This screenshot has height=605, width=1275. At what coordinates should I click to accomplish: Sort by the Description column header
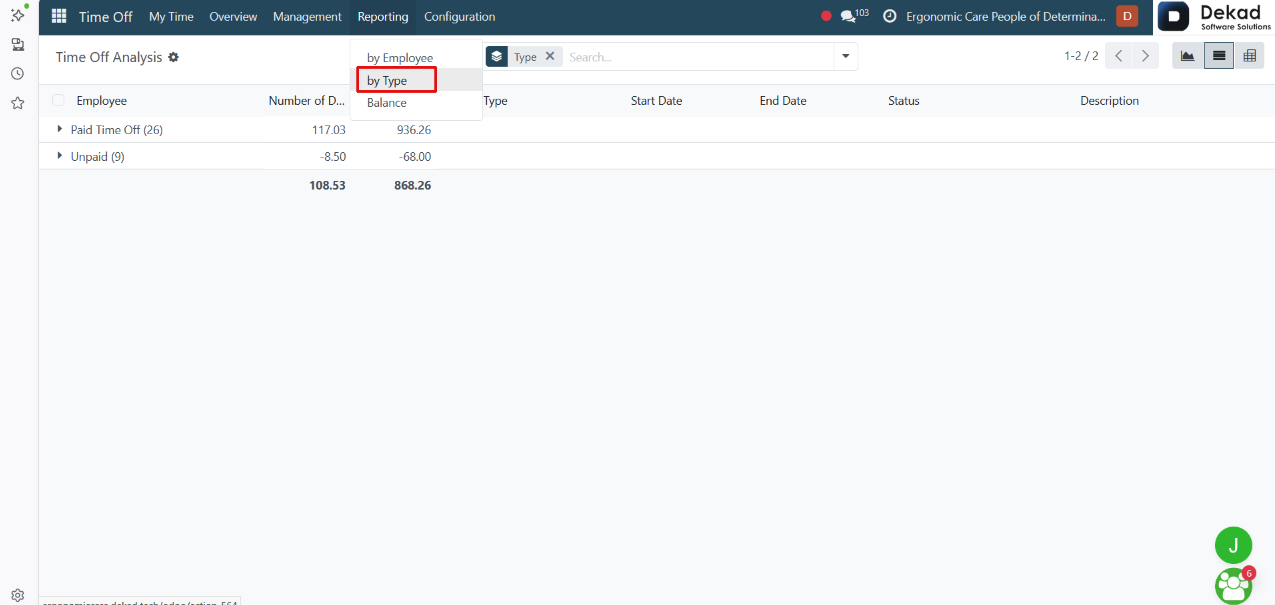point(1109,100)
